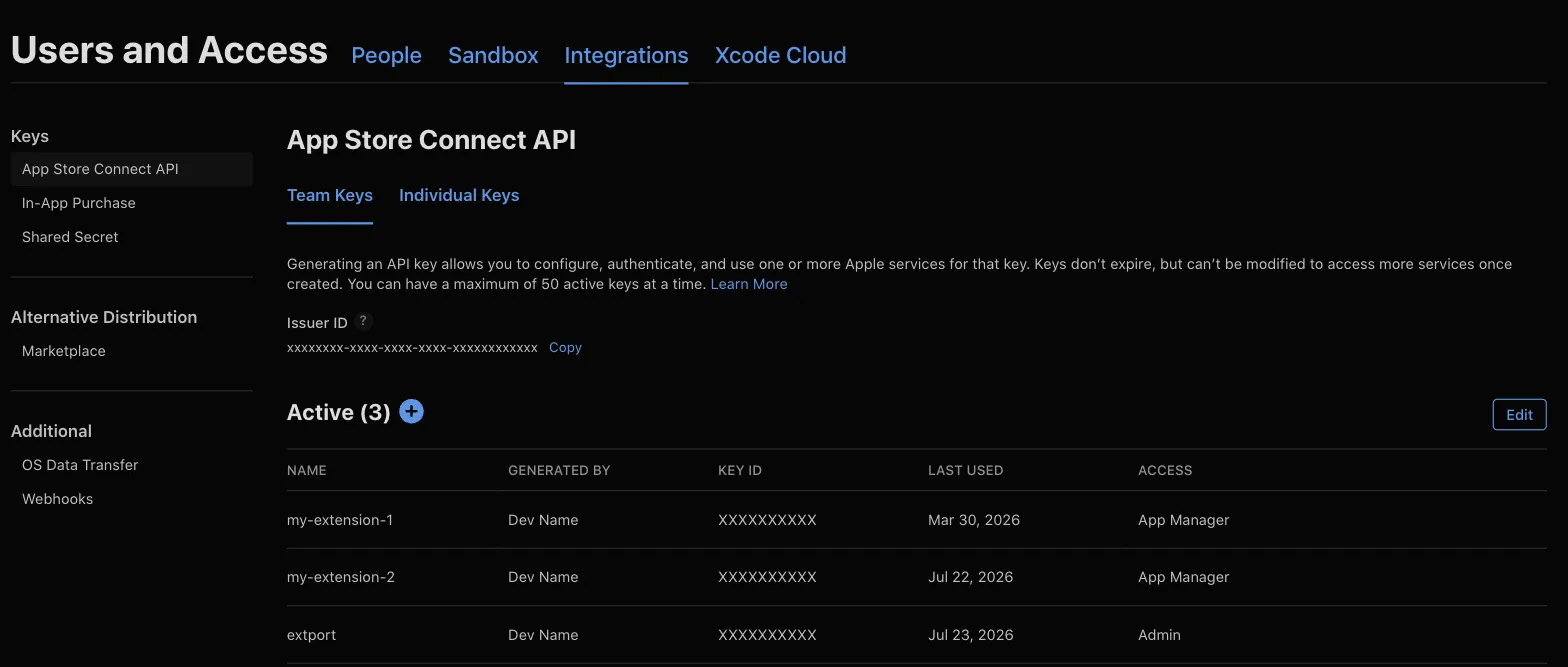Click App Manager access for my-extension-2
1568x667 pixels.
[1184, 577]
